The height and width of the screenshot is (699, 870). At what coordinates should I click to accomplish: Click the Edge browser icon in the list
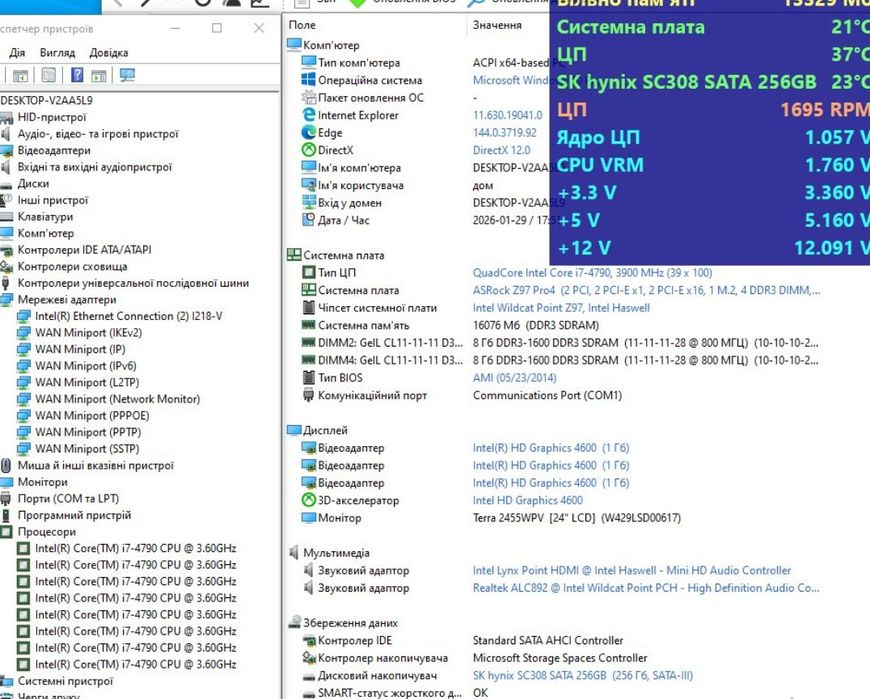click(x=308, y=133)
